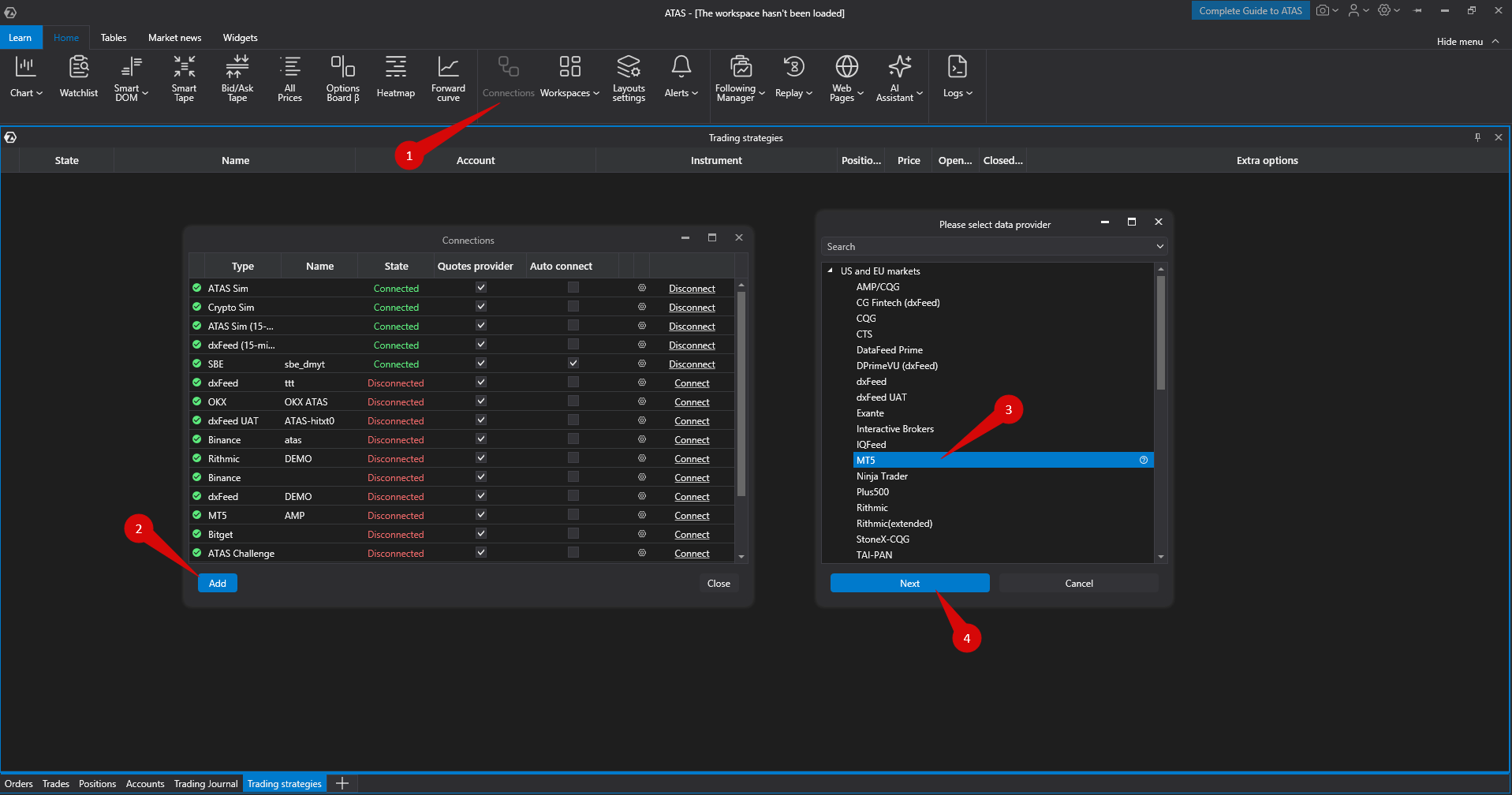Switch to the Learn tab
The width and height of the screenshot is (1512, 795).
click(21, 38)
